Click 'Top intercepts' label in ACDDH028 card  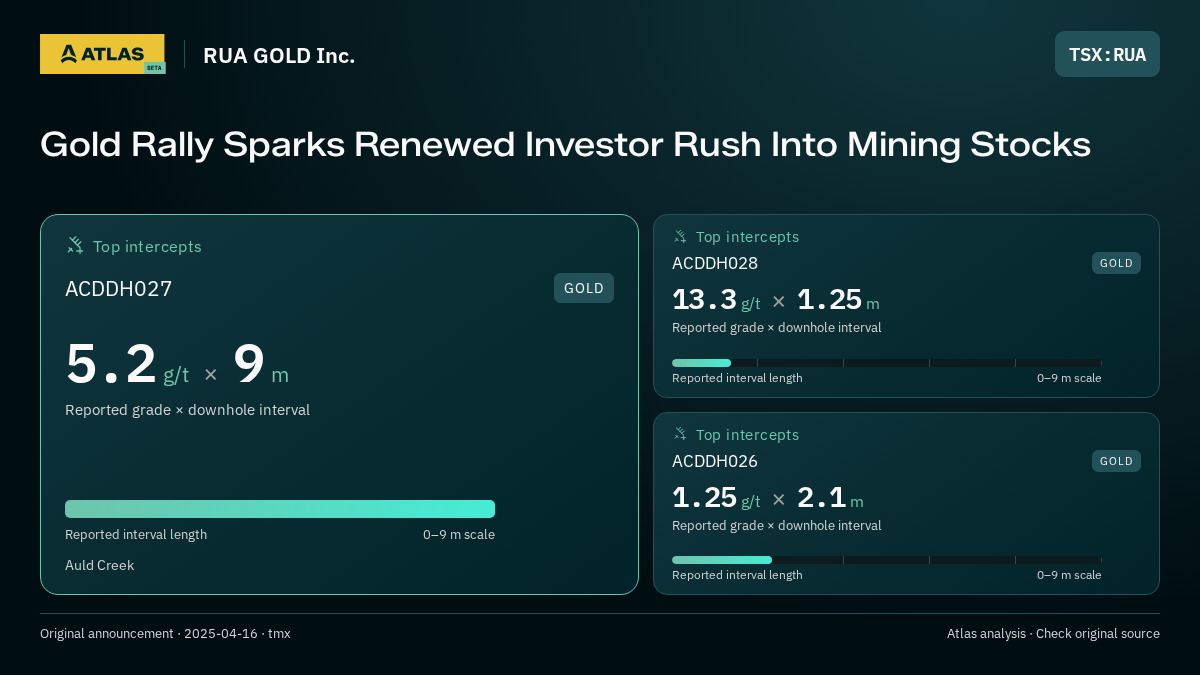[748, 237]
